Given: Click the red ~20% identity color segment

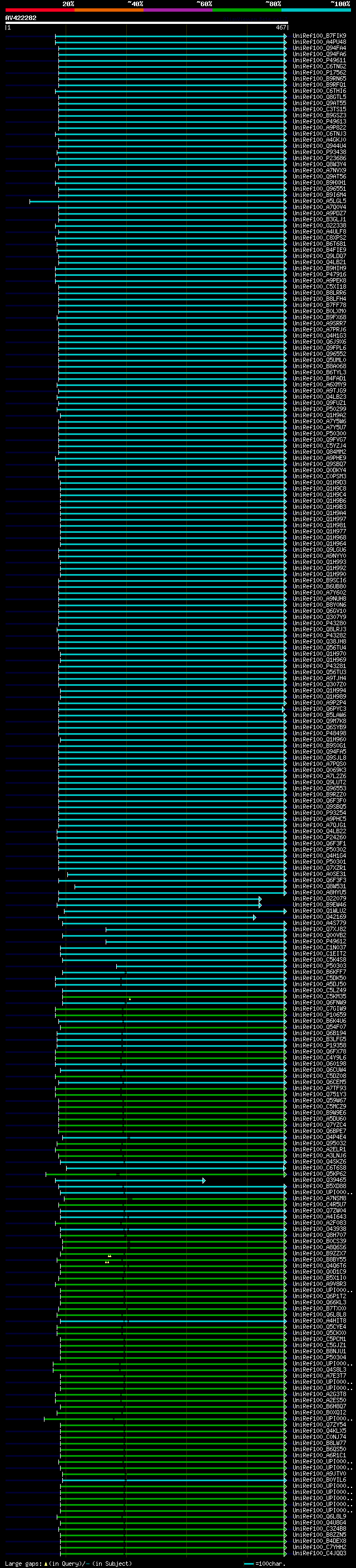Looking at the screenshot, I should [39, 10].
